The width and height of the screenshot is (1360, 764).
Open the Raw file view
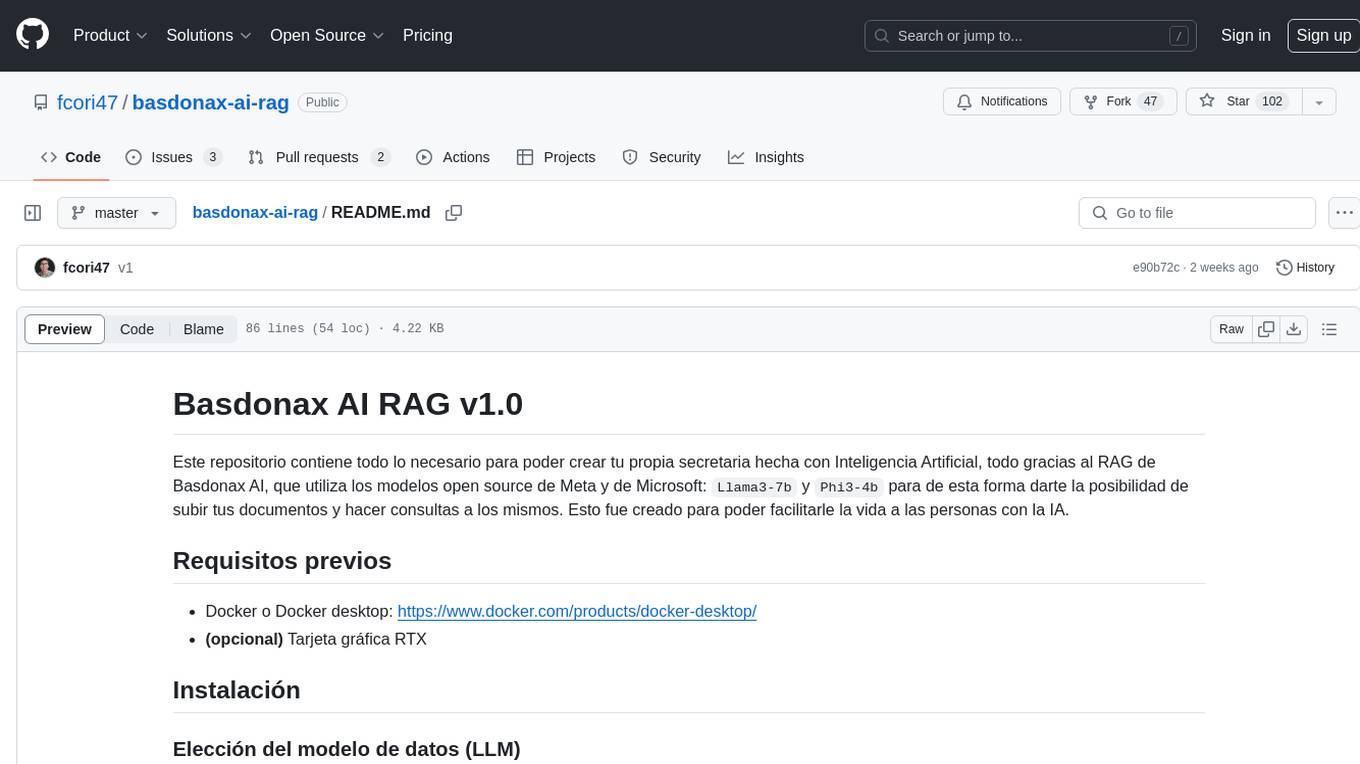(1231, 329)
